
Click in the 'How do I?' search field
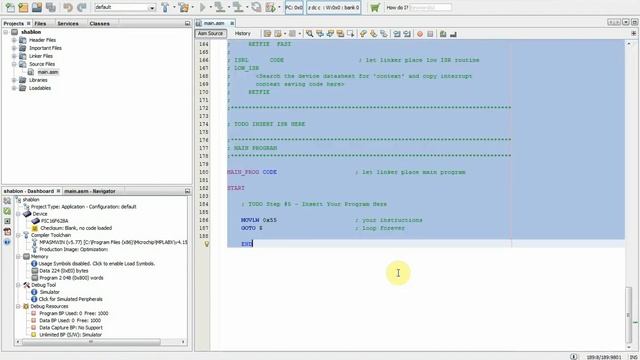pyautogui.click(x=430, y=7)
